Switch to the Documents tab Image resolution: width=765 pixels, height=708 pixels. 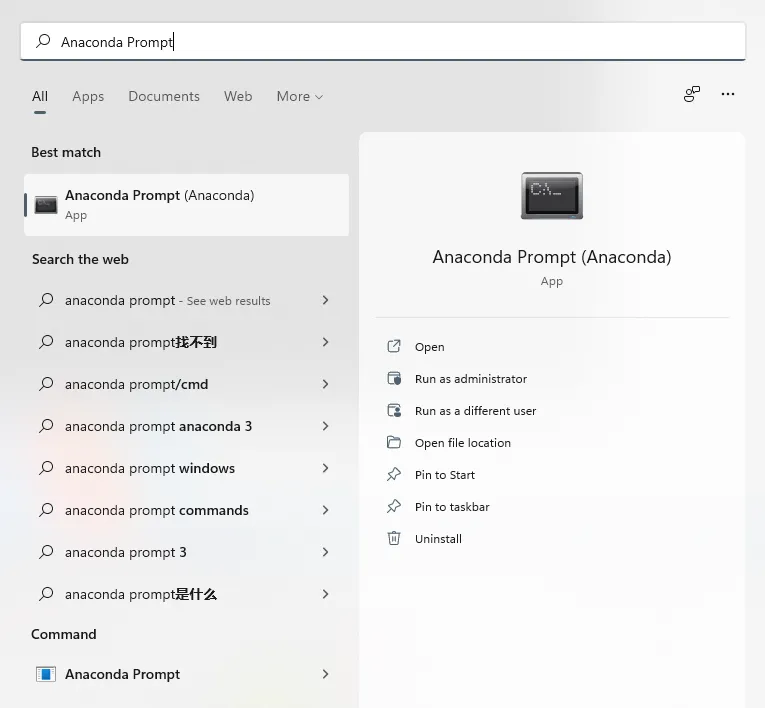164,96
